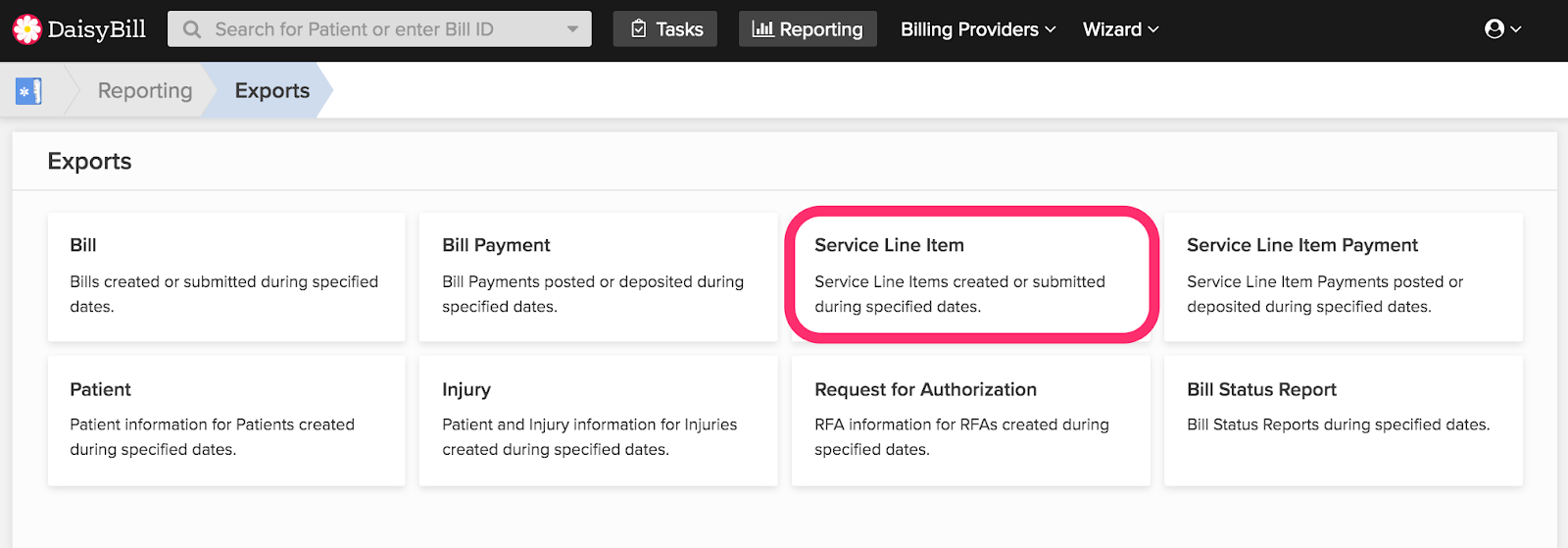This screenshot has width=1568, height=548.
Task: Open the Bill Status Report export
Action: click(1344, 421)
